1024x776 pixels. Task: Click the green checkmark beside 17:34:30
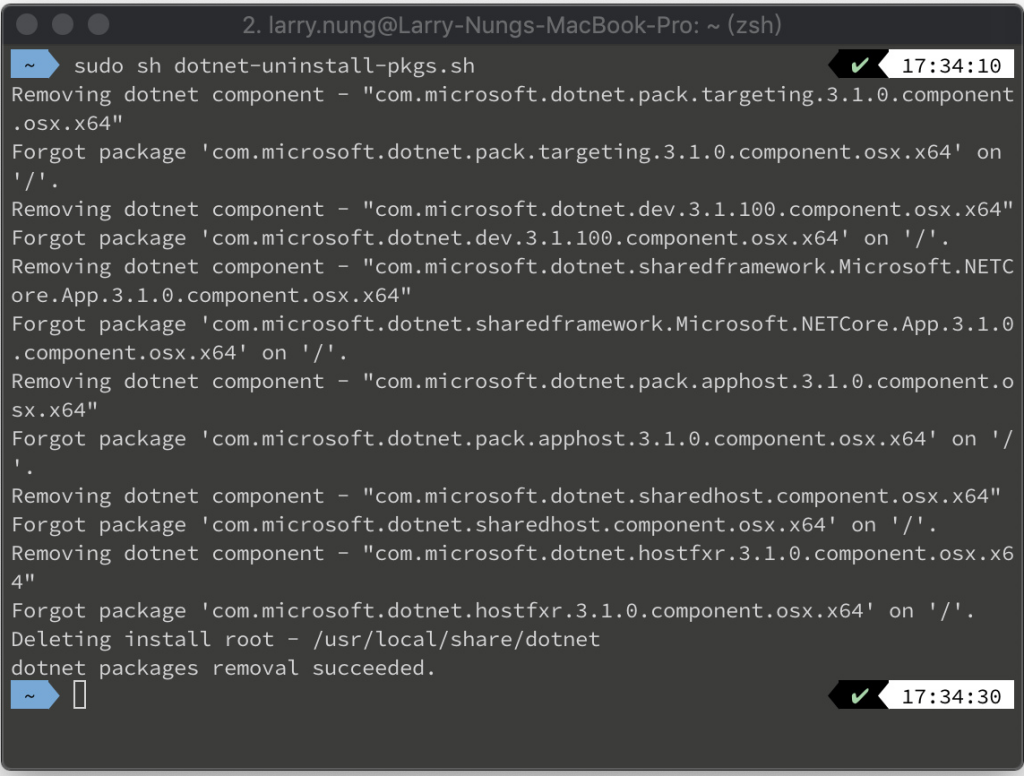[x=859, y=696]
